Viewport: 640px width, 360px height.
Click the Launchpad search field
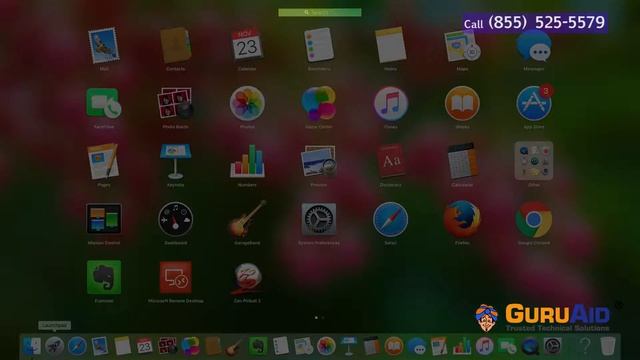(x=320, y=13)
